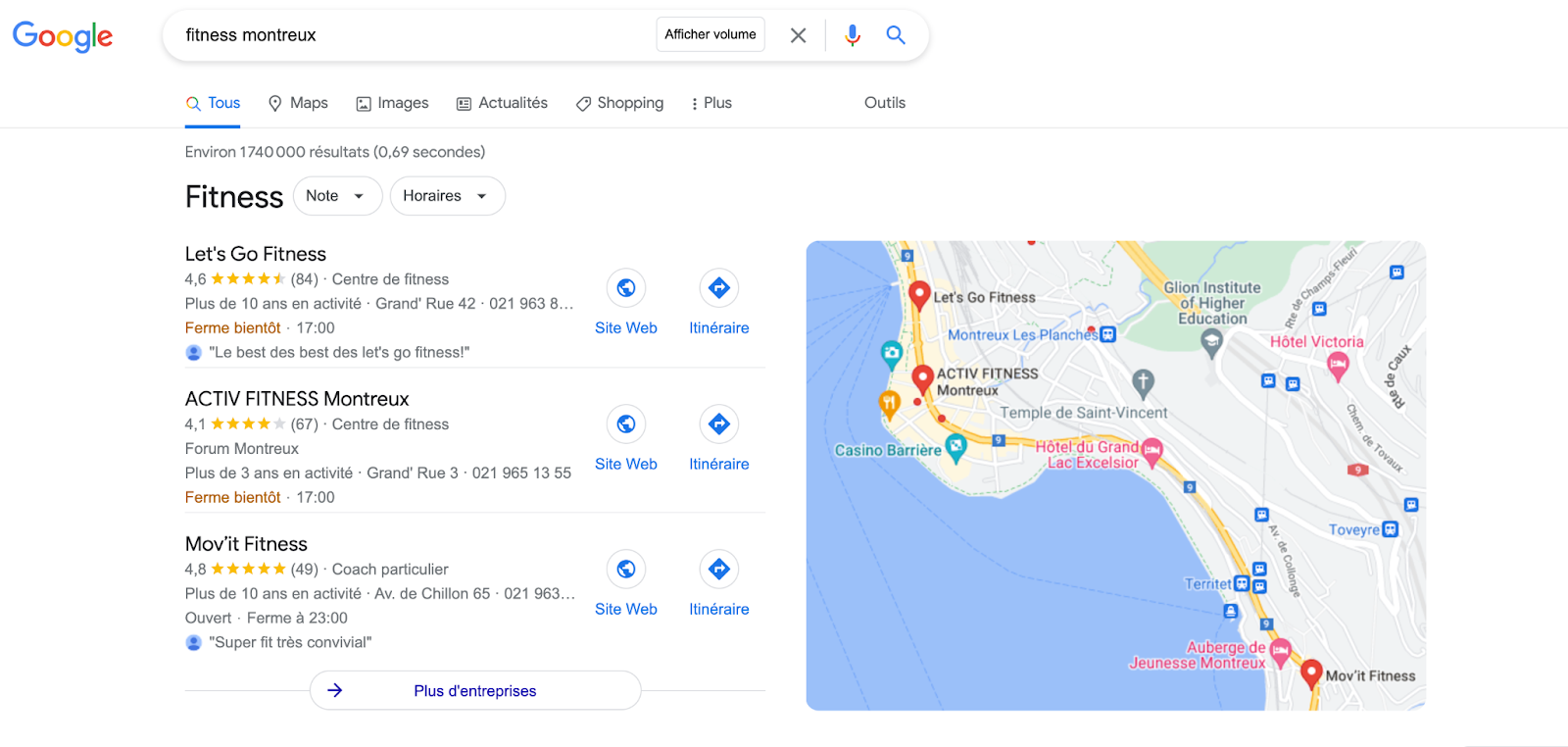Click the ACTIV FITNESS Montreux red map pin
This screenshot has height=747, width=1568.
click(x=922, y=378)
